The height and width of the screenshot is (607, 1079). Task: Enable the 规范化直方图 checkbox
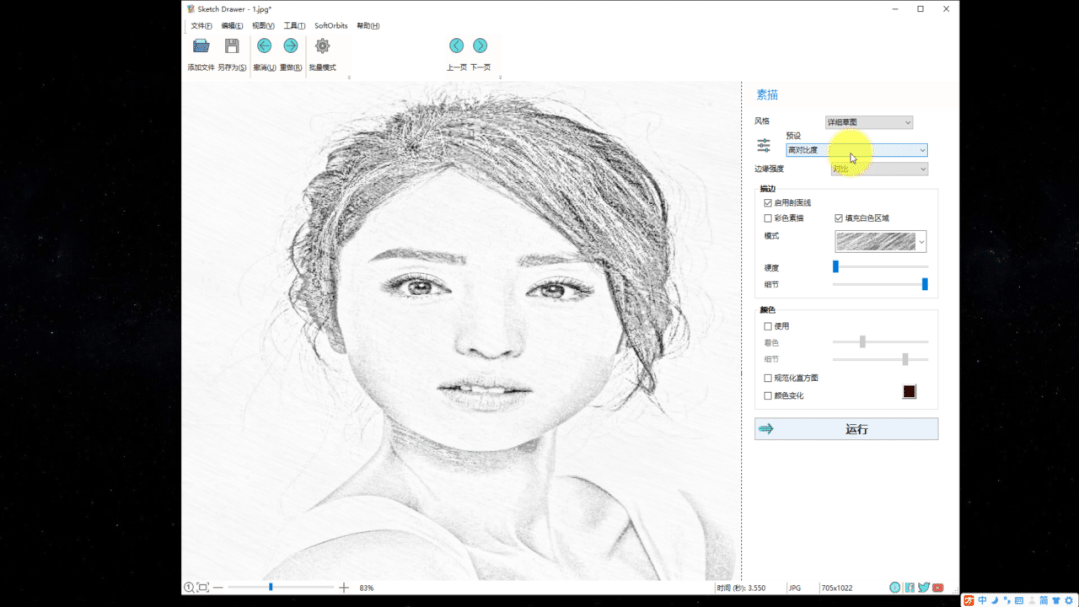(768, 378)
